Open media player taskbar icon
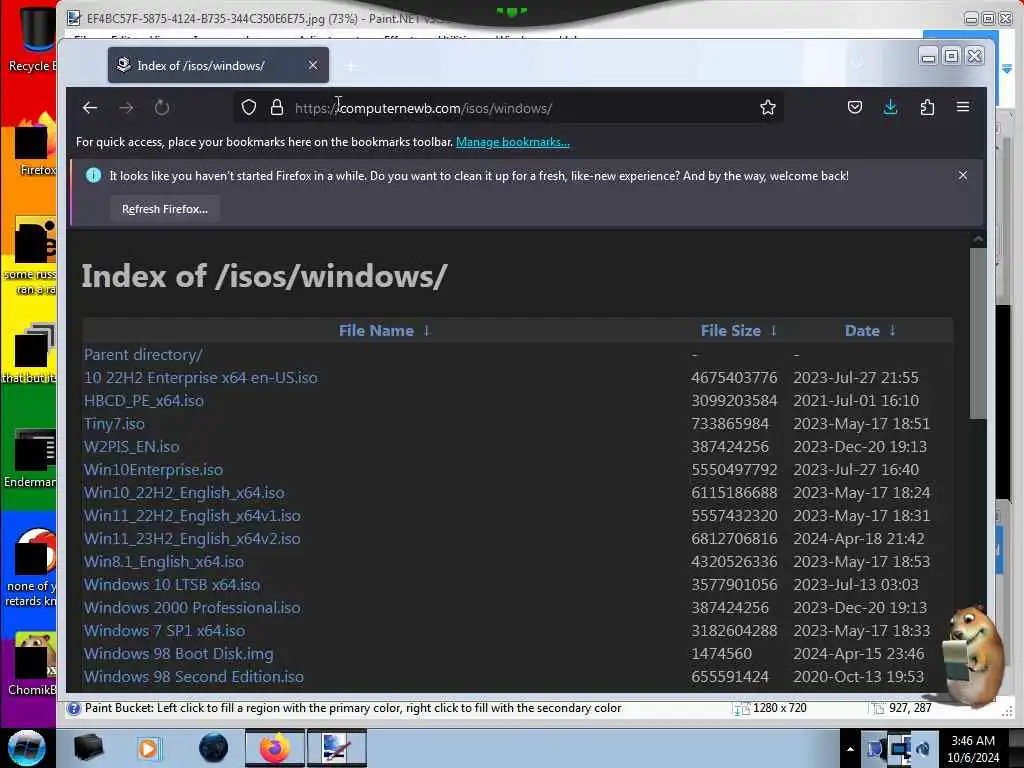 click(x=148, y=748)
